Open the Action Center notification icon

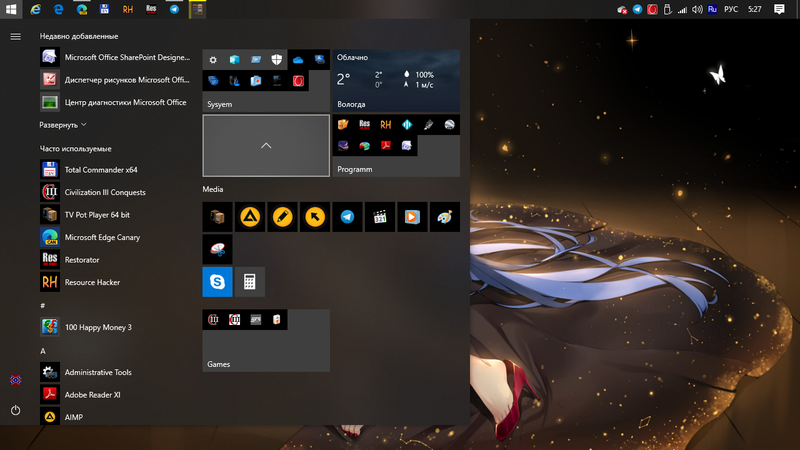779,9
